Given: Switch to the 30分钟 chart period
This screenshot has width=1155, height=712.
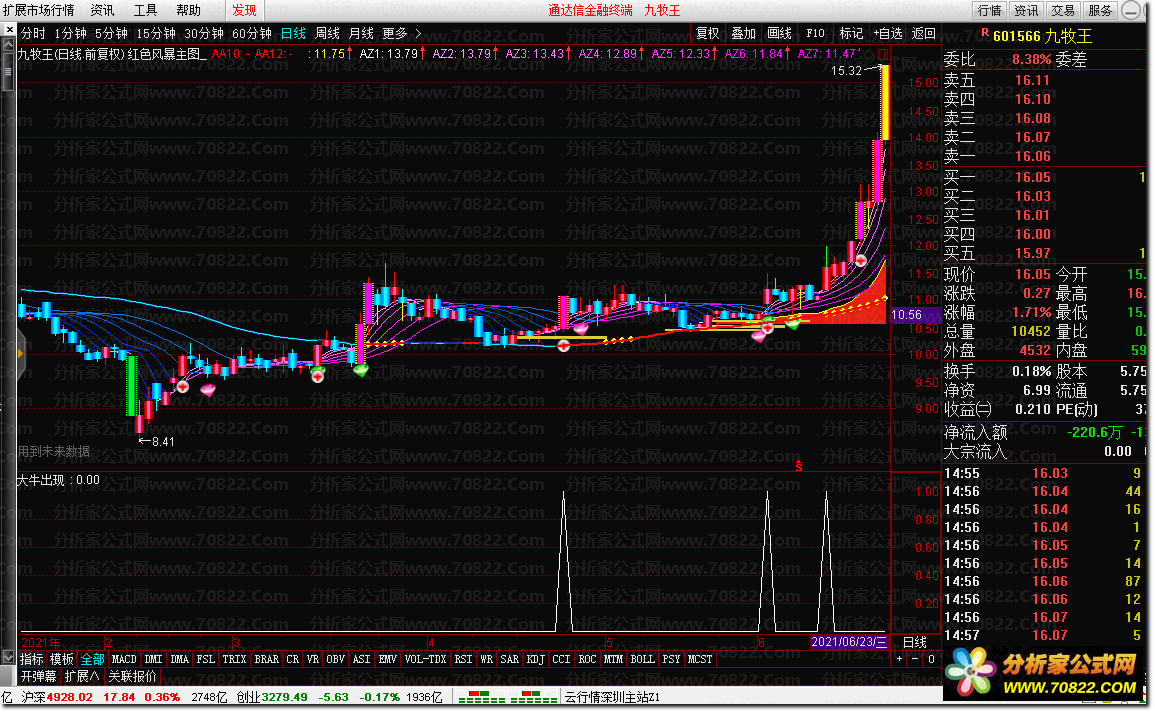Looking at the screenshot, I should 203,34.
